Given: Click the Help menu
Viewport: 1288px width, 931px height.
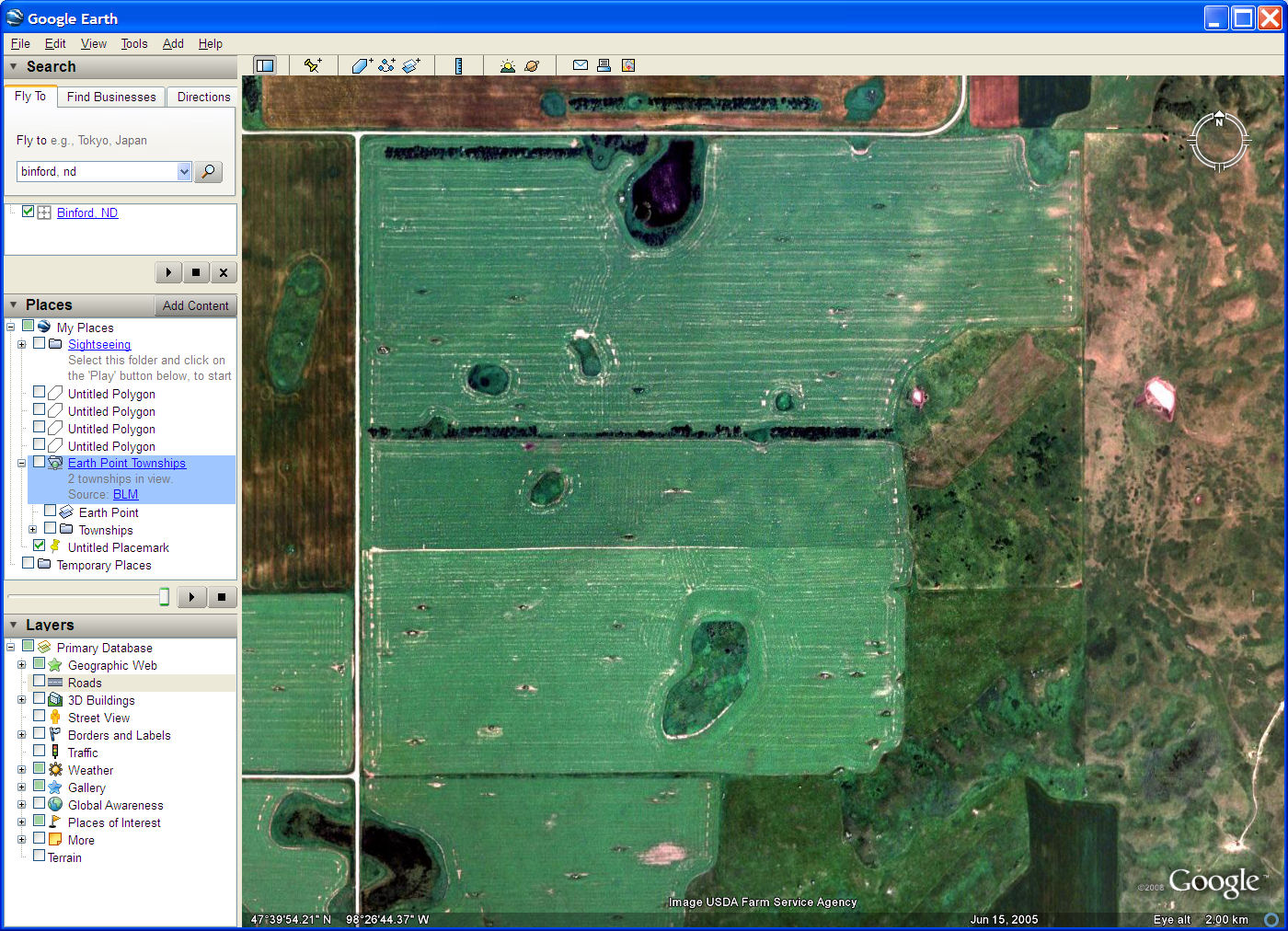Looking at the screenshot, I should [x=210, y=43].
